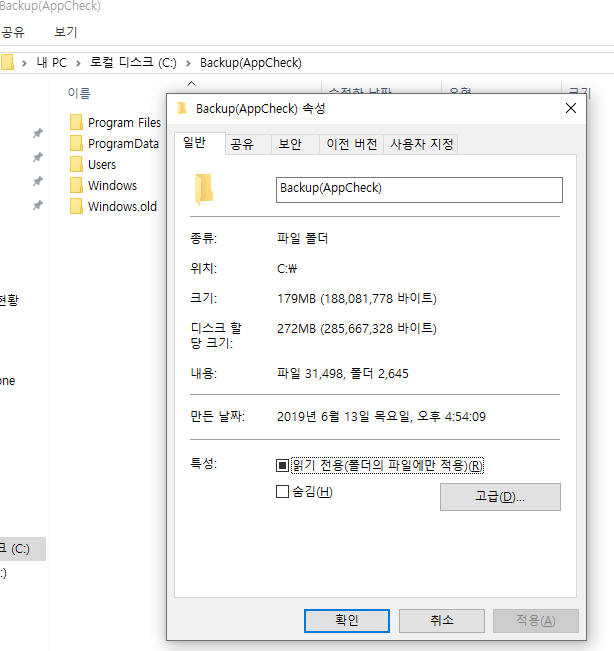Viewport: 614px width, 651px height.
Task: Click ProgramData name text
Action: 123,144
